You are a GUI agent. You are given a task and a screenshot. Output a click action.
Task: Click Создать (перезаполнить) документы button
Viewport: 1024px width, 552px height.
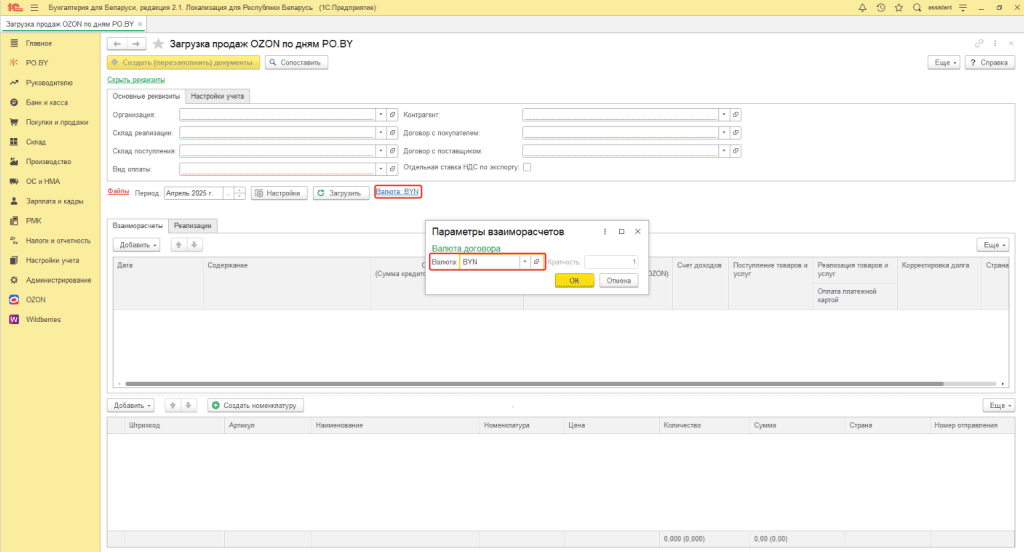click(x=184, y=63)
